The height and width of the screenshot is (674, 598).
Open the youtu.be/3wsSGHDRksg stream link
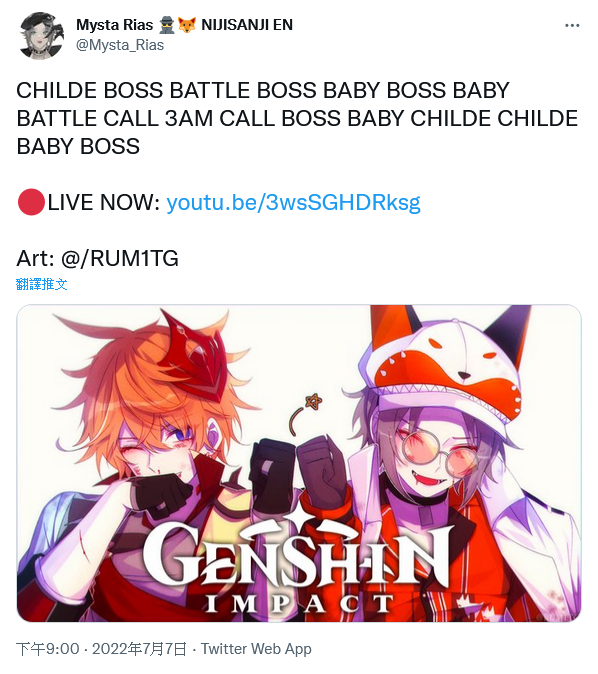click(x=293, y=202)
